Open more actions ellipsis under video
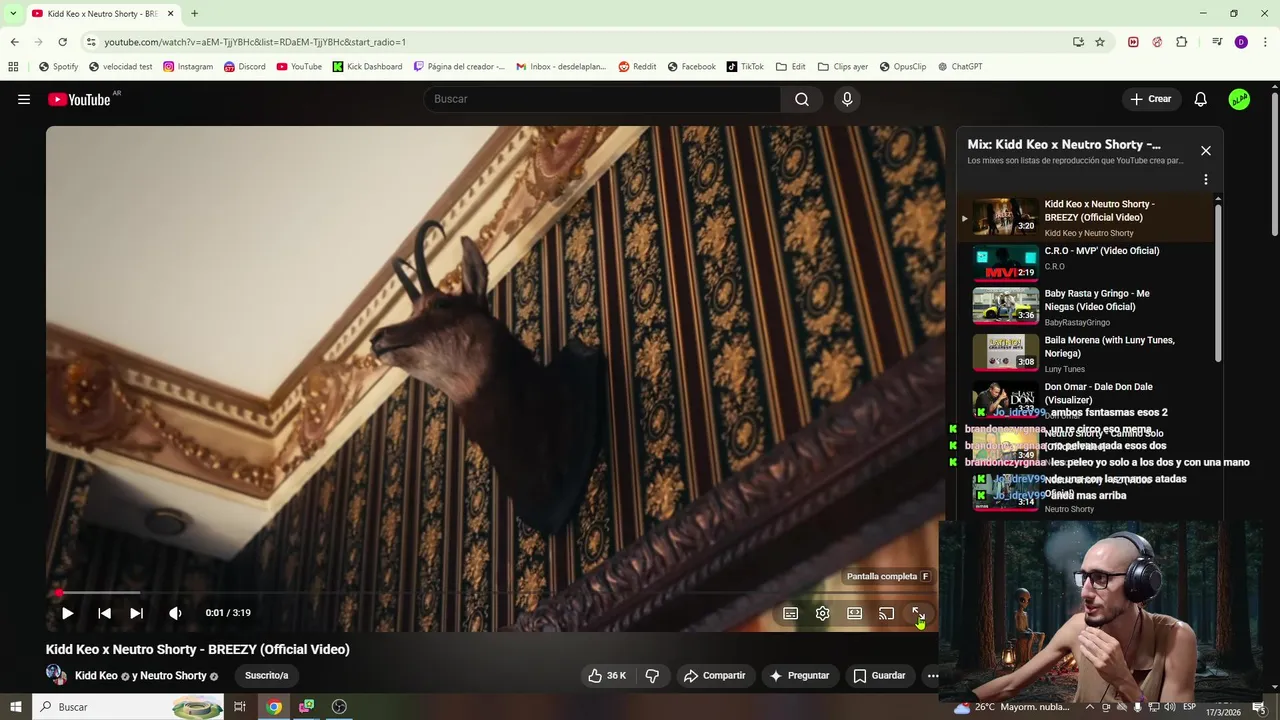The width and height of the screenshot is (1280, 720). [x=932, y=676]
